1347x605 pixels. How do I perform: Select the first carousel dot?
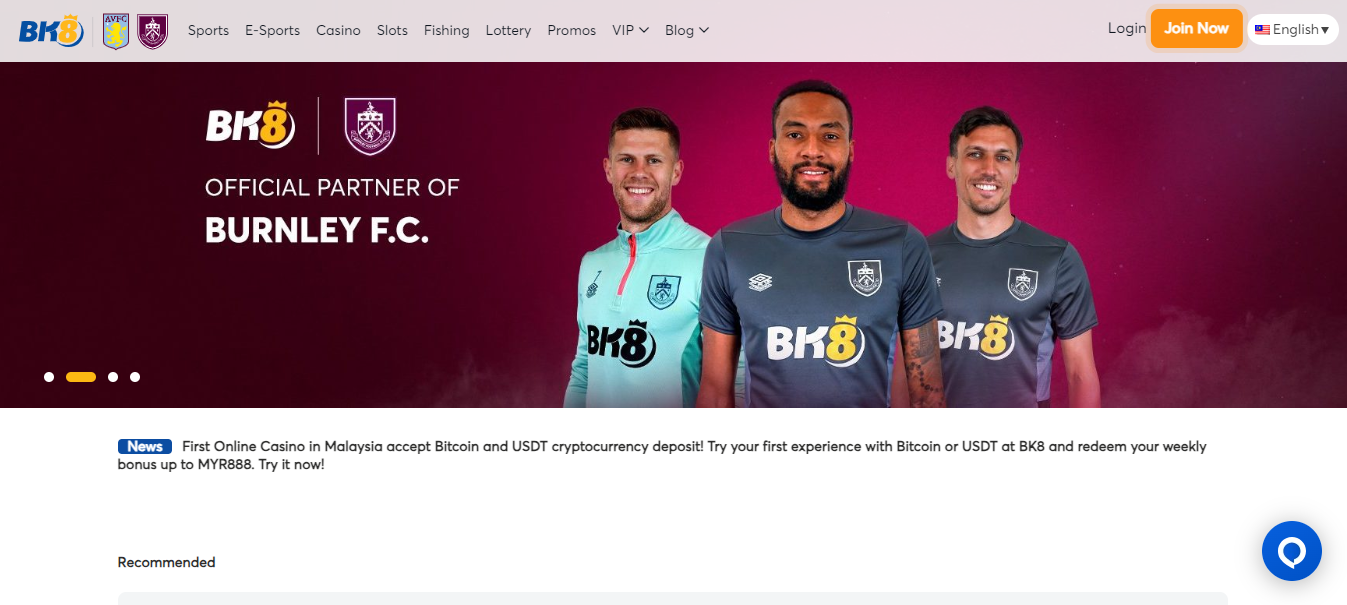pos(49,377)
